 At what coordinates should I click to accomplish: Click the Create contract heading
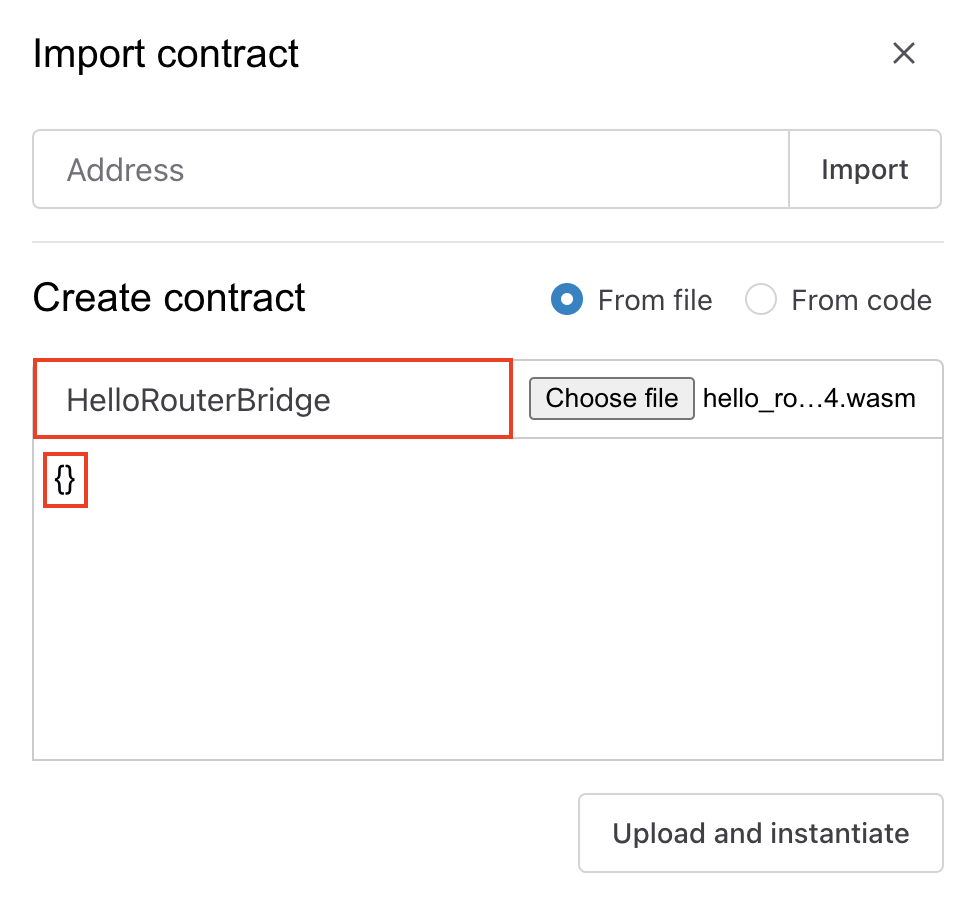[169, 298]
